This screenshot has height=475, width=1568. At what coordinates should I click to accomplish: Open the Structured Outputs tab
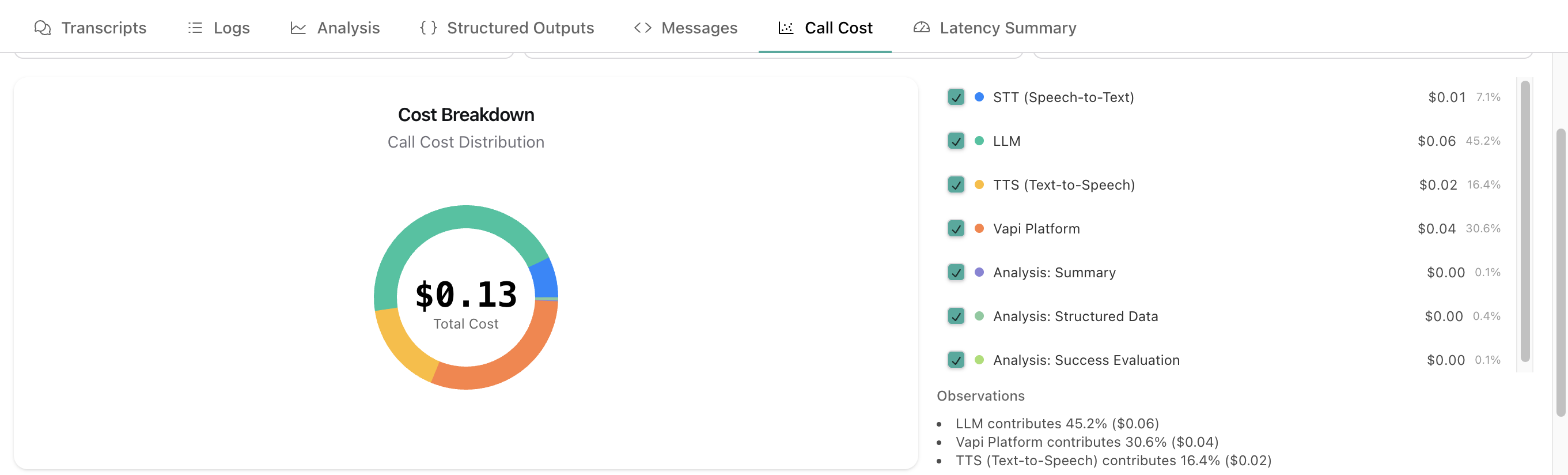520,28
